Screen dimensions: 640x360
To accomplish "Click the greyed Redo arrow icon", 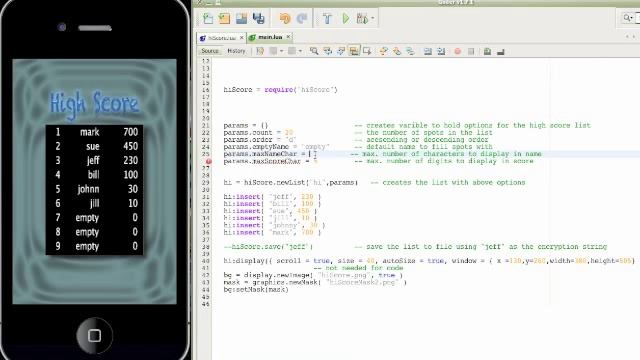I will 302,18.
